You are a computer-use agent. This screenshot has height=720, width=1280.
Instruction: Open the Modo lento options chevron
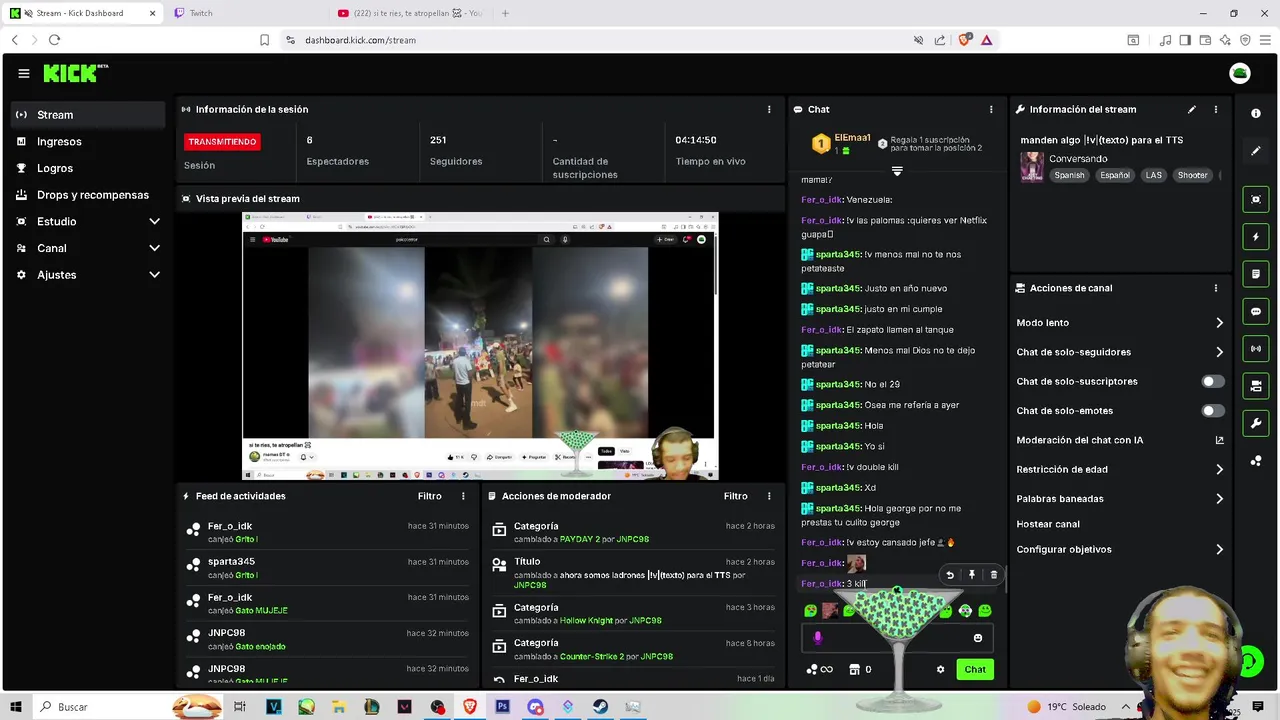[x=1219, y=323]
